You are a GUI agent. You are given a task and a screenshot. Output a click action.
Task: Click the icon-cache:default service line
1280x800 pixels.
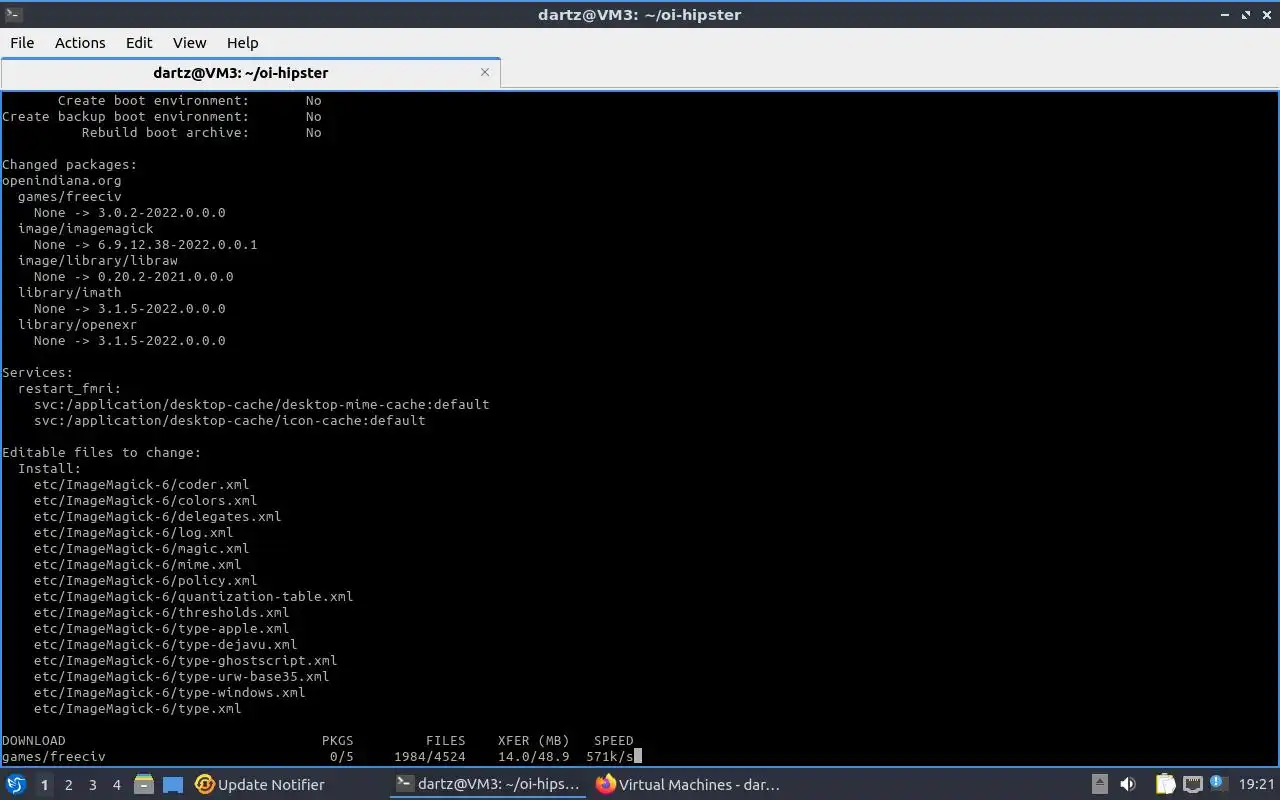[x=230, y=421]
